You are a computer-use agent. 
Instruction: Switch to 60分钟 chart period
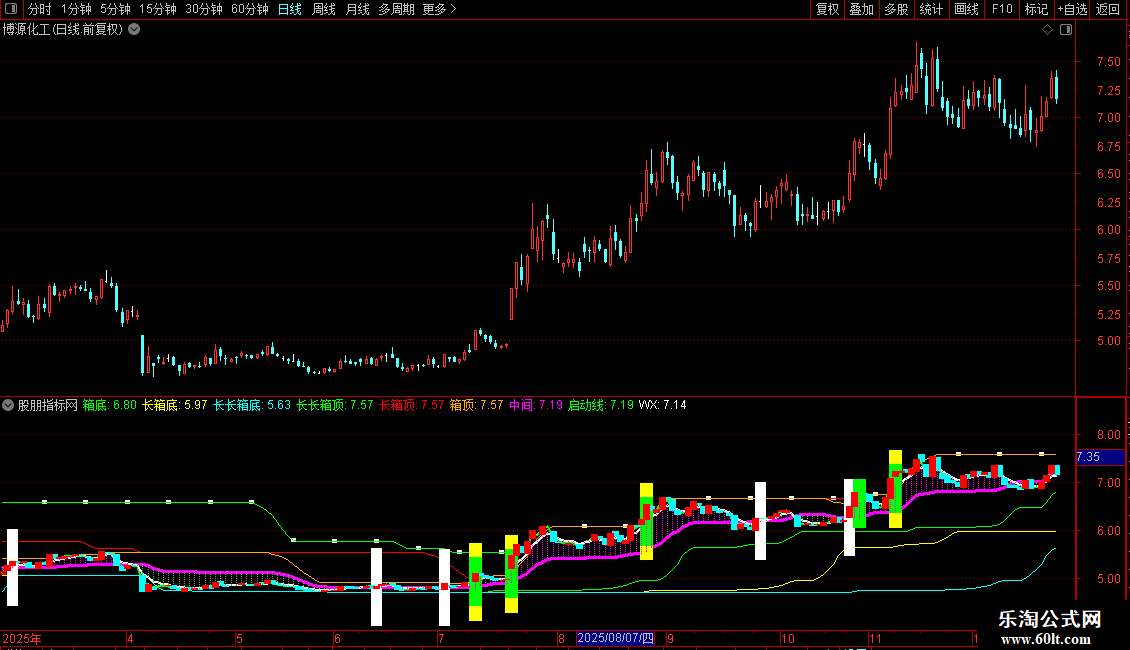(x=249, y=9)
